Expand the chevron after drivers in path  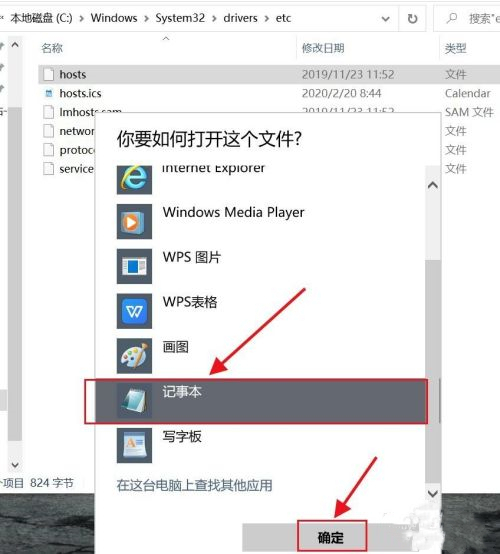(x=266, y=18)
